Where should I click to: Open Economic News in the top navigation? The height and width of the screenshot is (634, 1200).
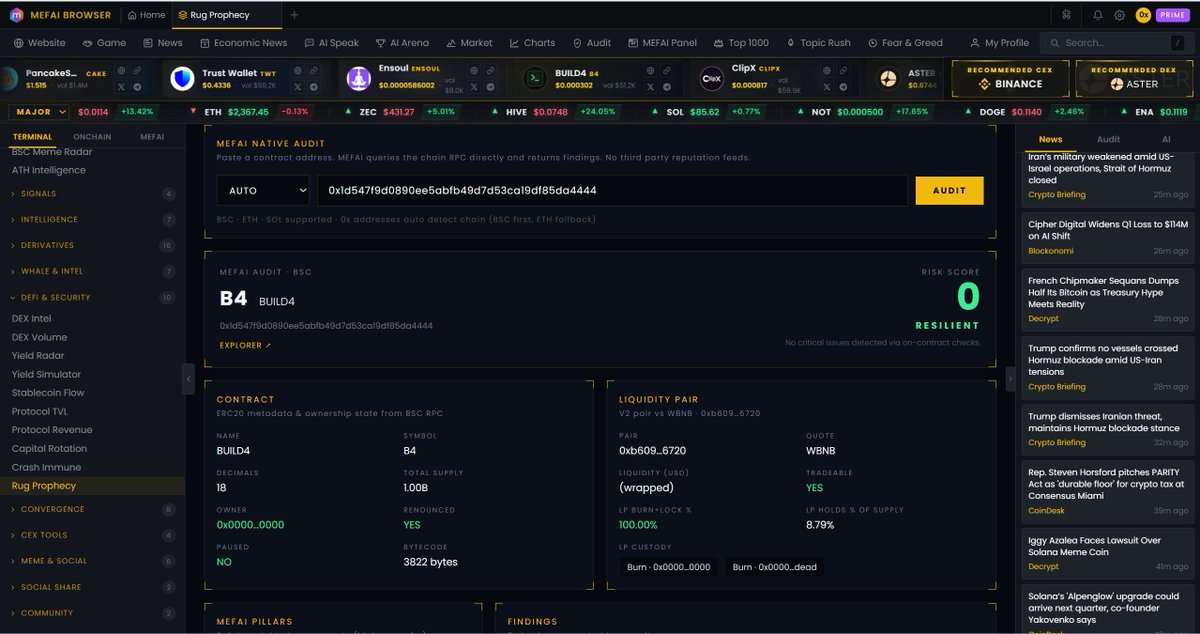[244, 43]
